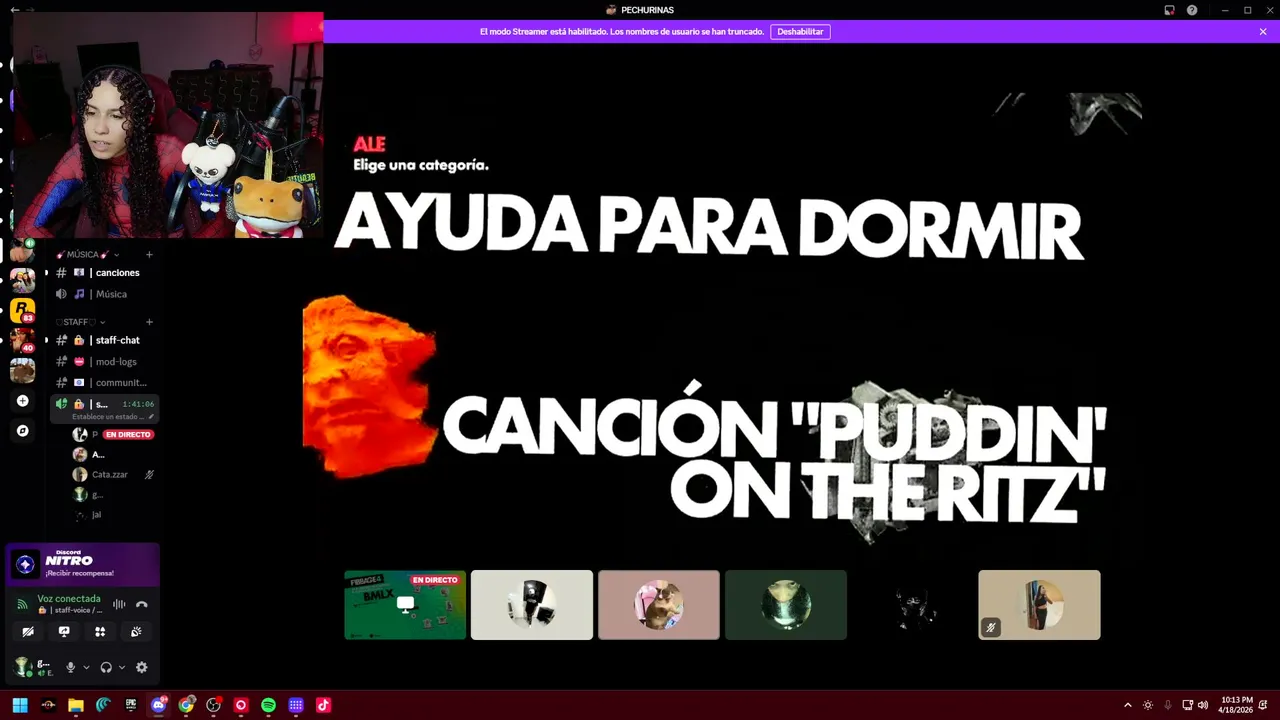Click the EN DIRECTO live badge in user list
Image resolution: width=1280 pixels, height=720 pixels.
coord(128,435)
